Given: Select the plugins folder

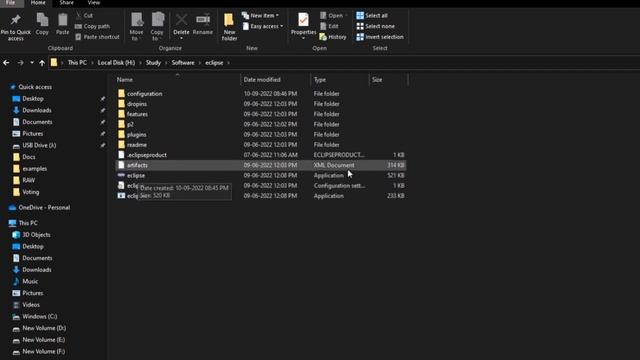Looking at the screenshot, I should coord(261,134).
